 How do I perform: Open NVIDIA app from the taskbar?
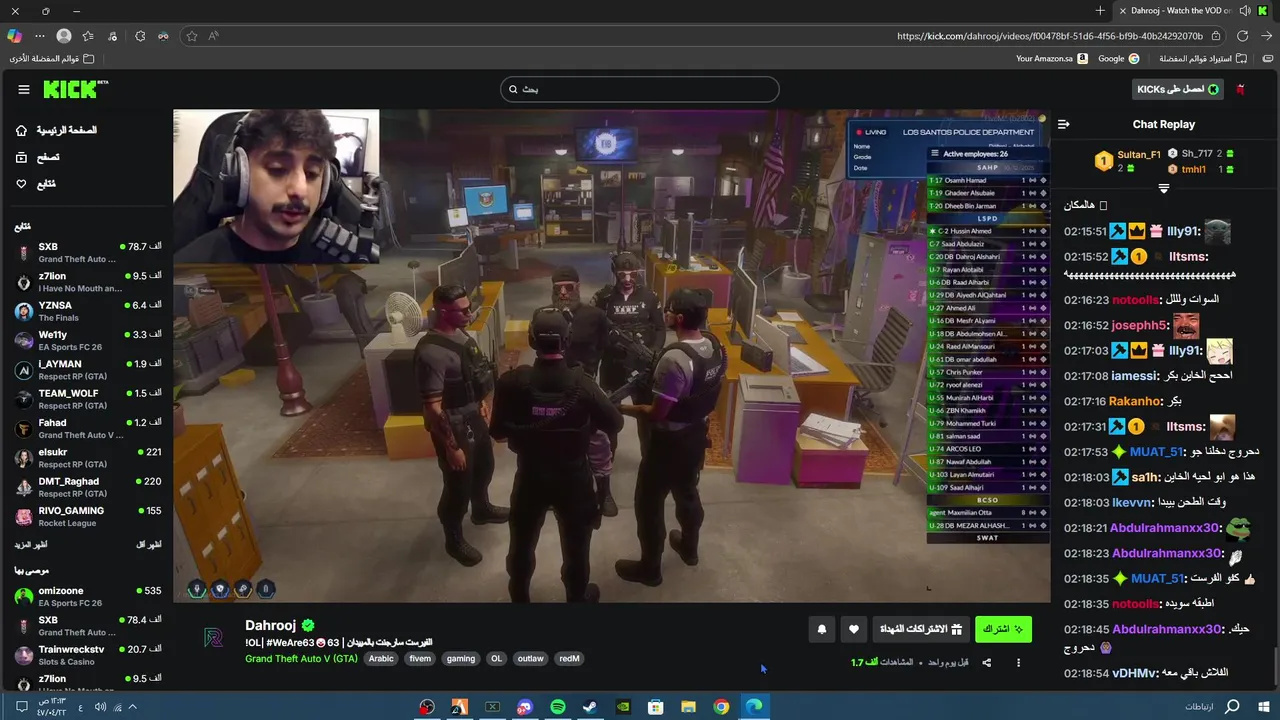623,707
